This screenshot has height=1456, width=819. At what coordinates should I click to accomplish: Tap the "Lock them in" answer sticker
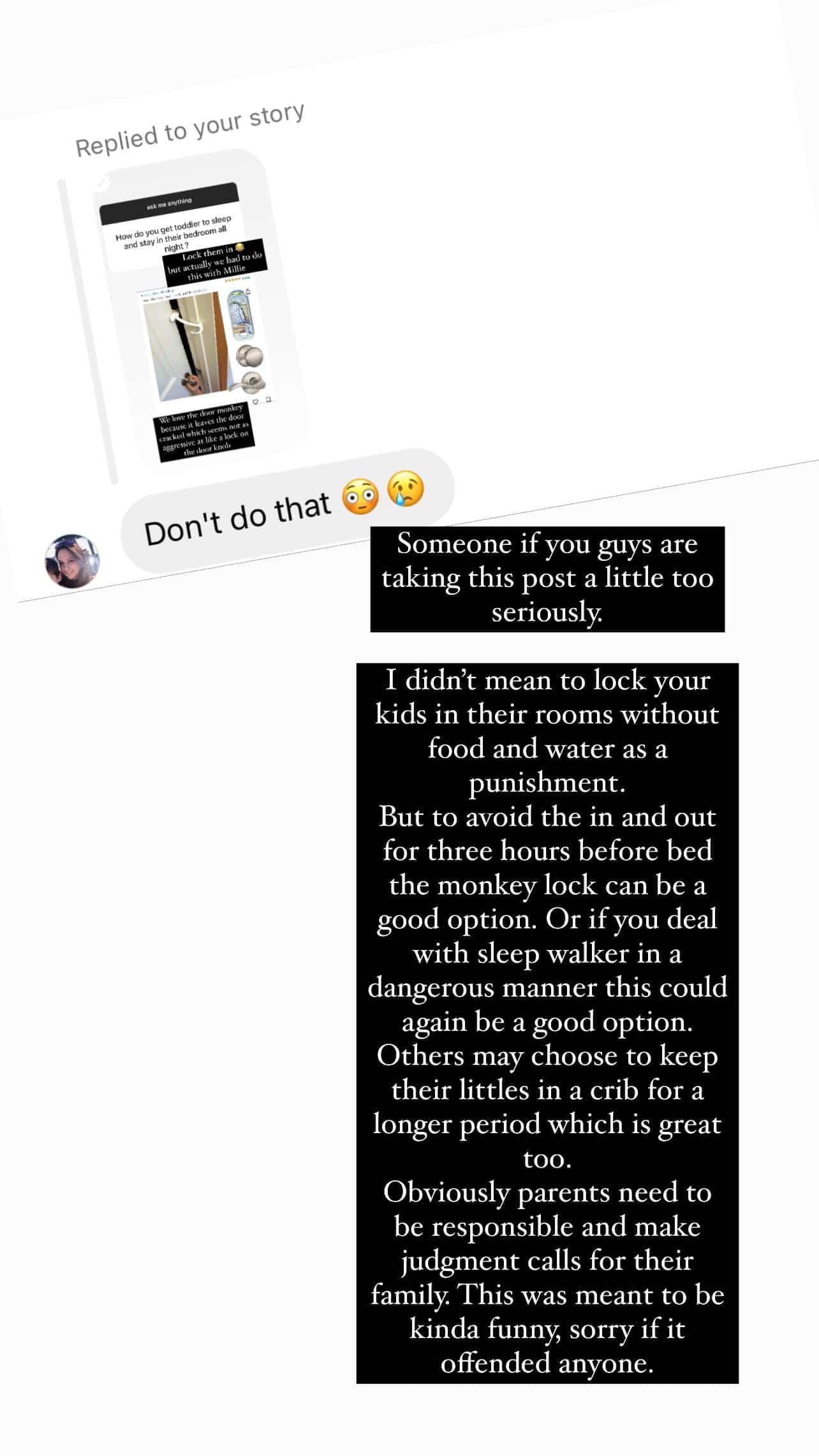[214, 260]
